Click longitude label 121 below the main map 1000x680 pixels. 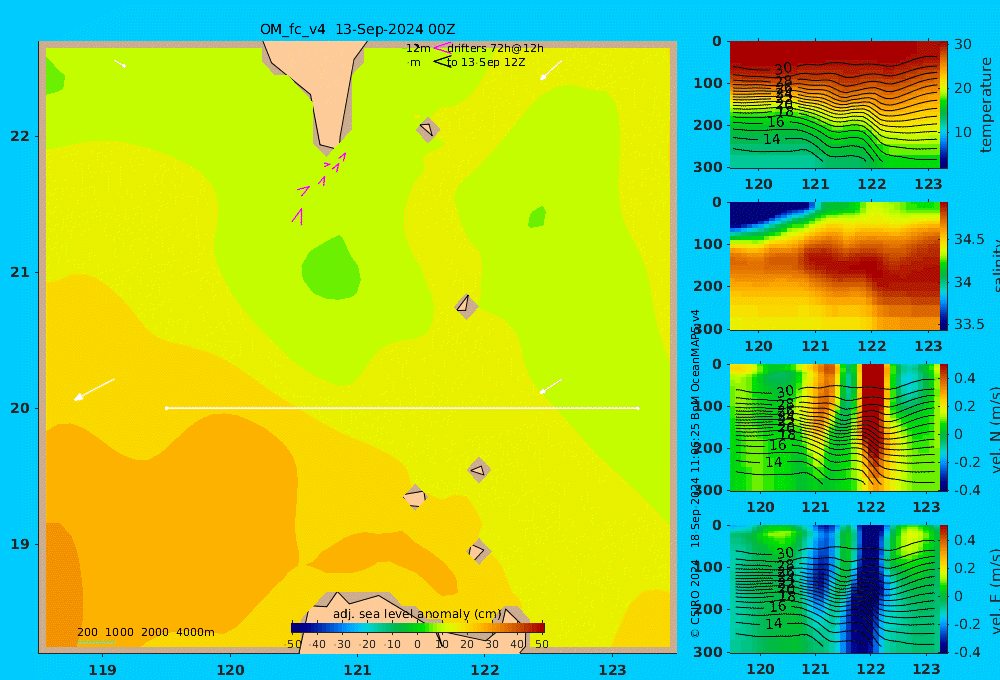click(357, 670)
